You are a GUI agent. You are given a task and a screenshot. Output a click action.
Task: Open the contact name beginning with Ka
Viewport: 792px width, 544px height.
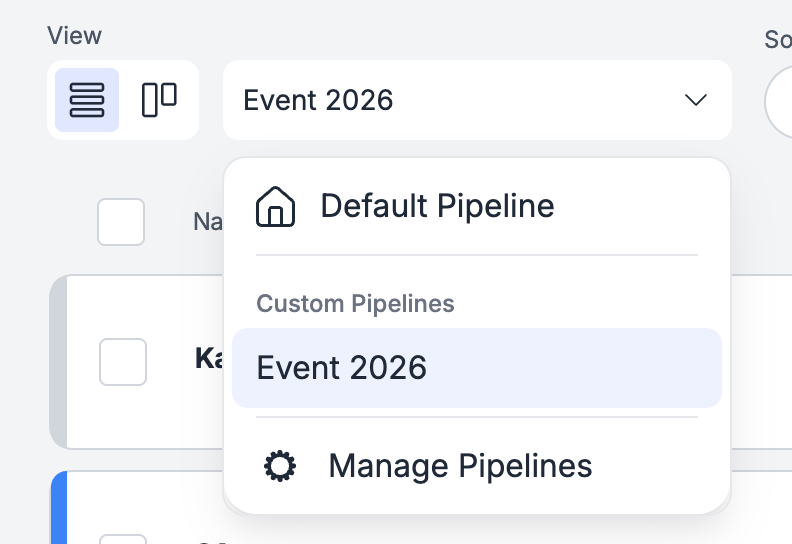click(x=209, y=359)
